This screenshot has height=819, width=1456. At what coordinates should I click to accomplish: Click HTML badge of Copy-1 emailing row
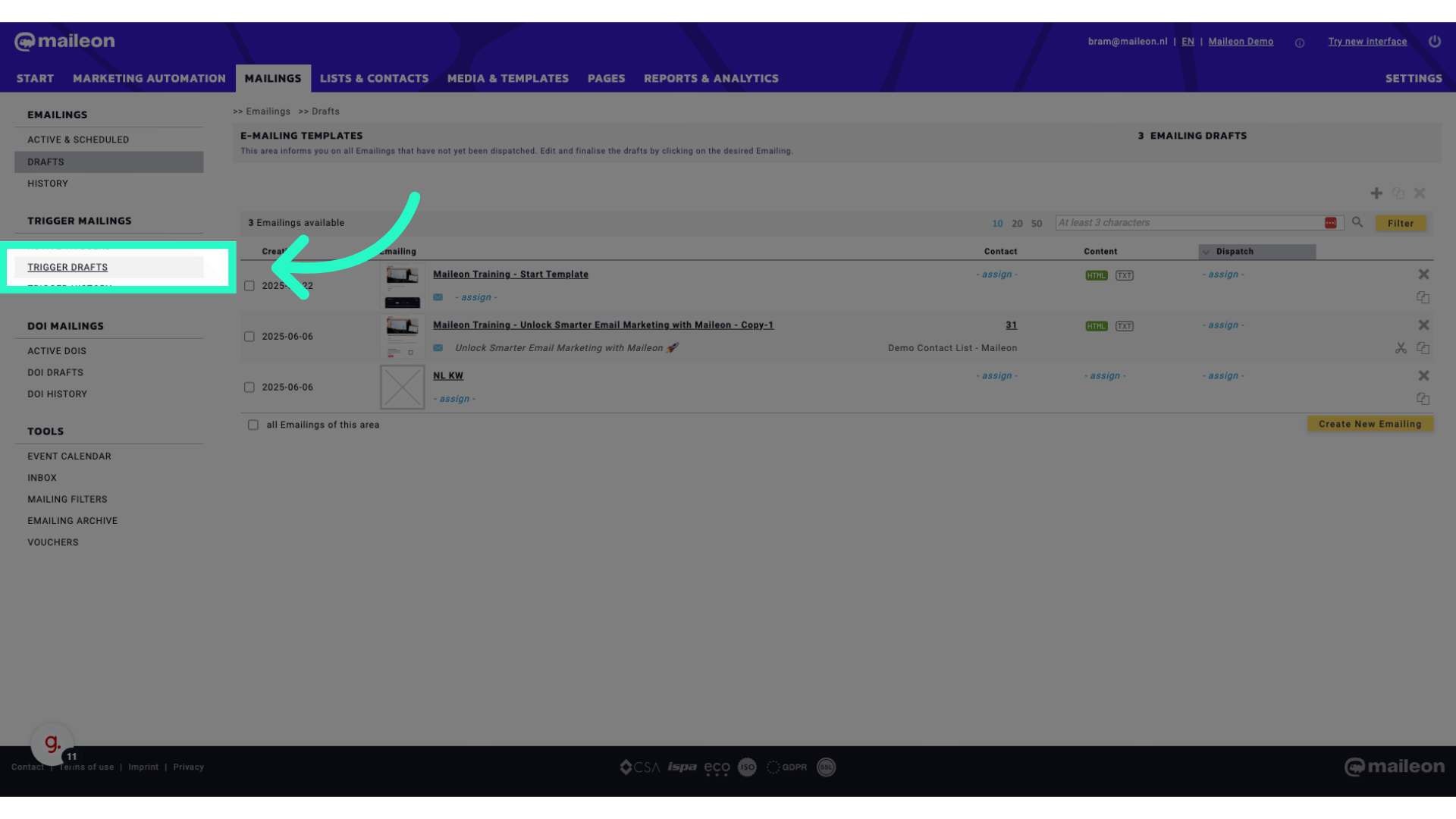pyautogui.click(x=1097, y=326)
